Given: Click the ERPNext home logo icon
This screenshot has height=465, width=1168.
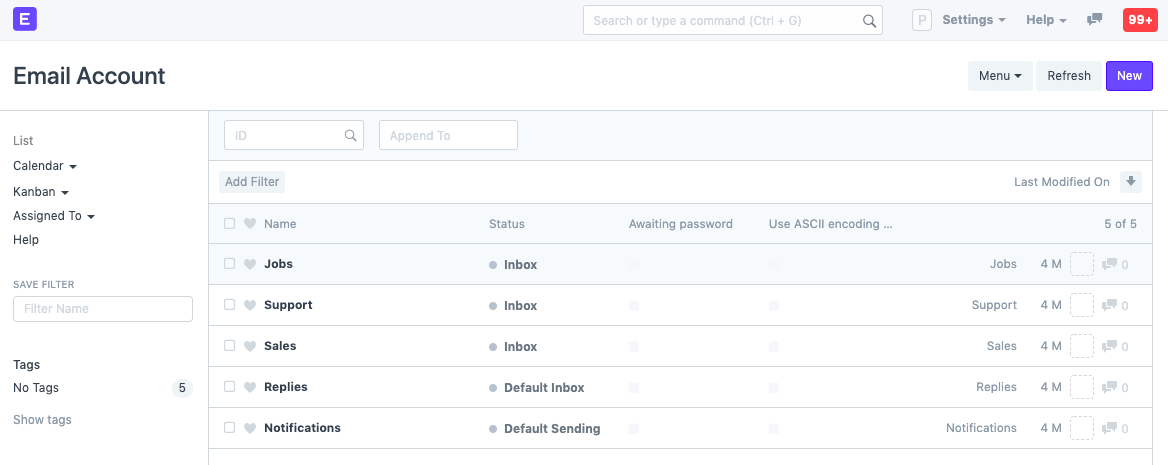Looking at the screenshot, I should pos(25,19).
